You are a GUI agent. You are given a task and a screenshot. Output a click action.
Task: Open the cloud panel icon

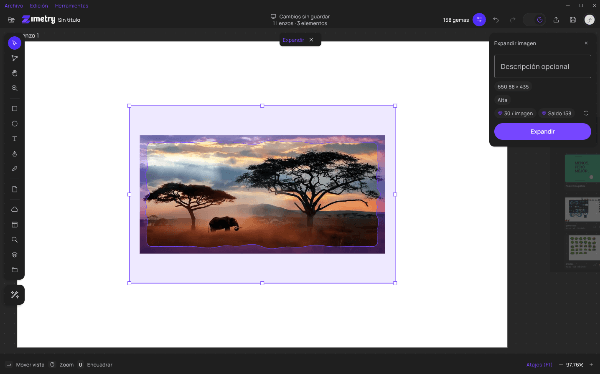[15, 210]
